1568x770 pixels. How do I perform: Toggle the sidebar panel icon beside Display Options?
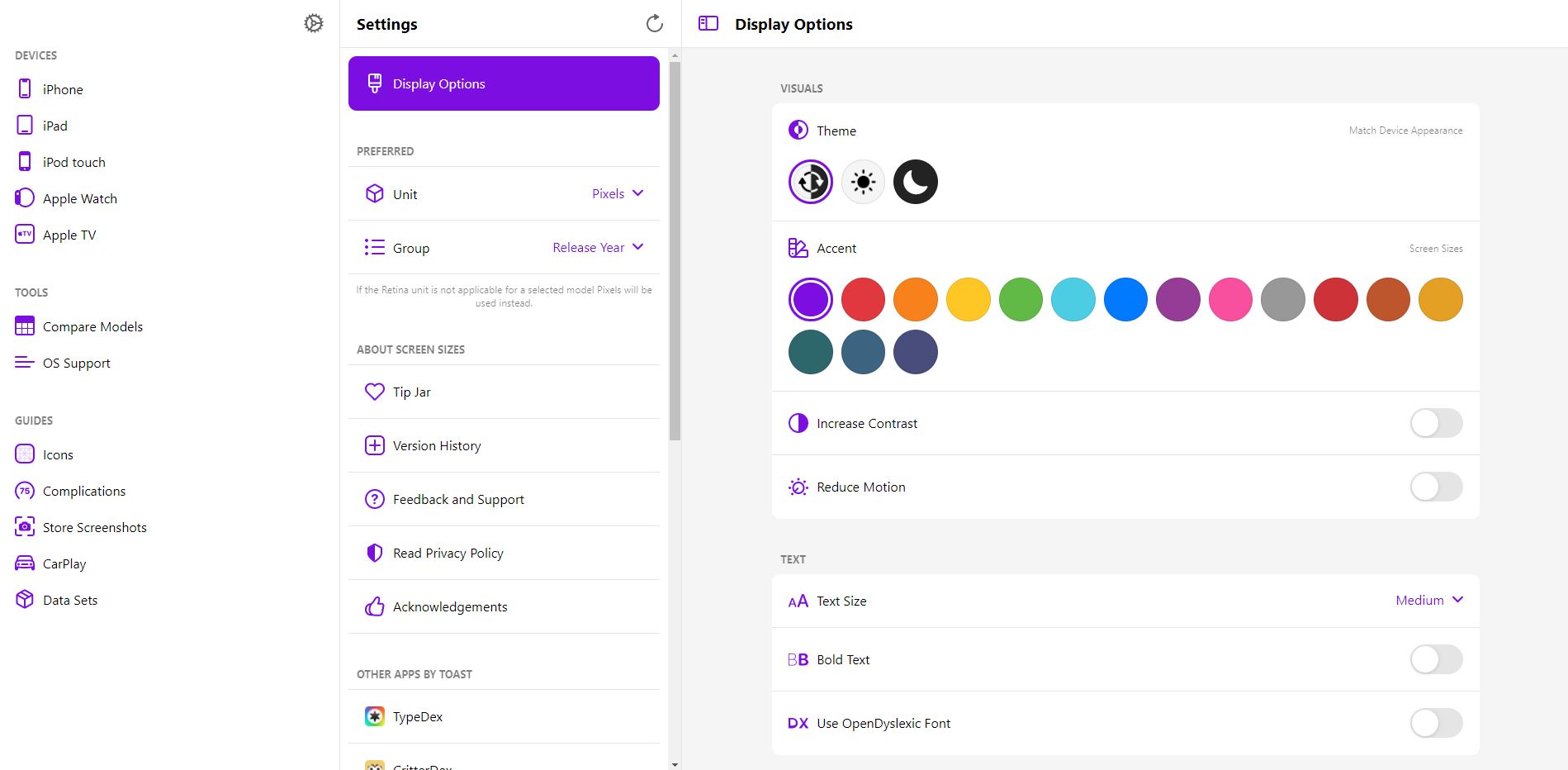point(708,23)
